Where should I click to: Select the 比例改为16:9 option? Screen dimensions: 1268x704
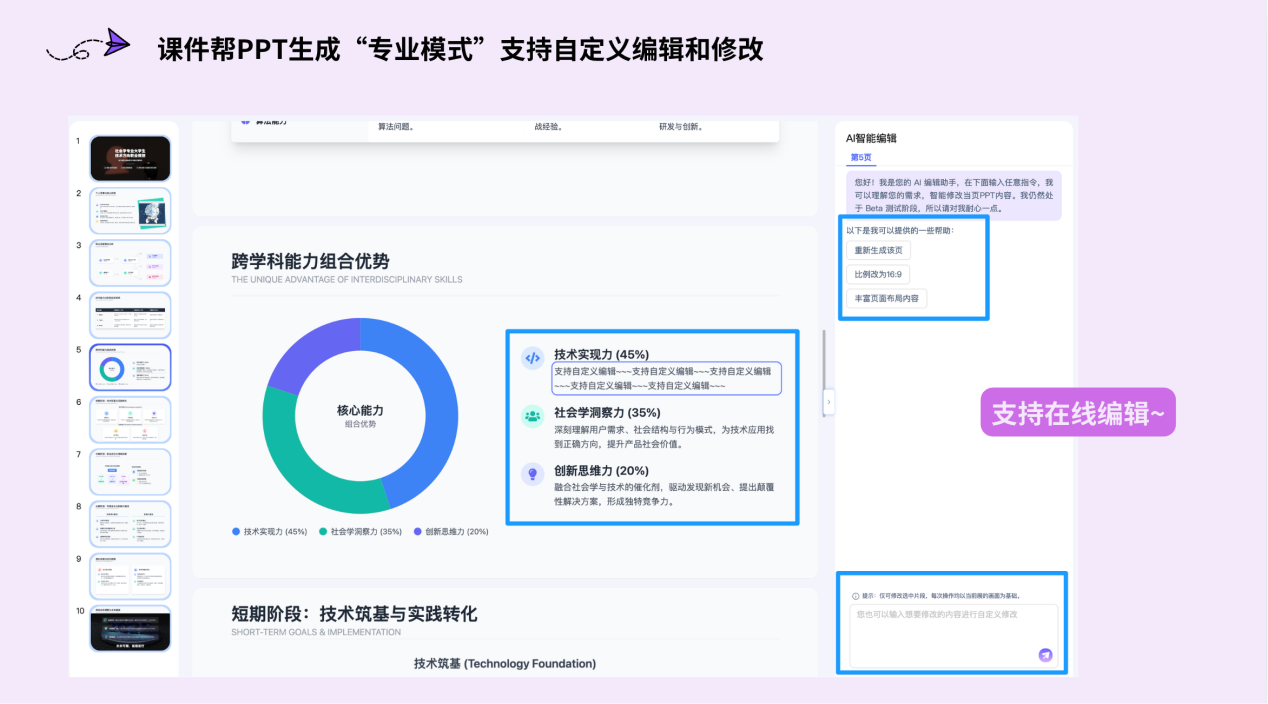(878, 274)
